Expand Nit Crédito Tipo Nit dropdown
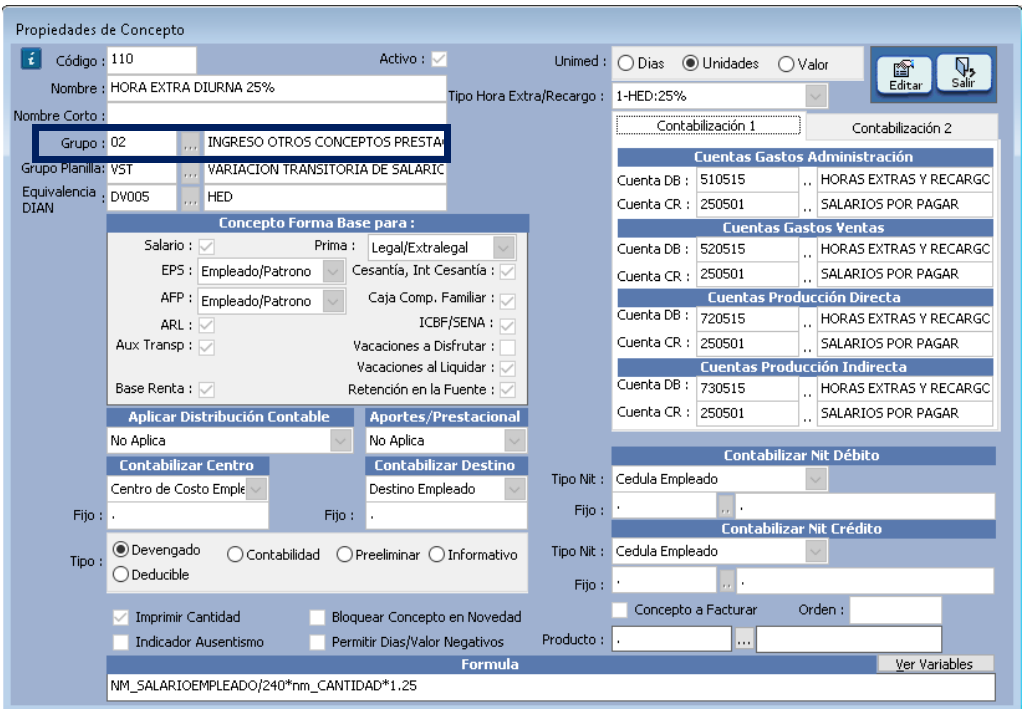Viewport: 1027px width, 712px height. [x=815, y=552]
